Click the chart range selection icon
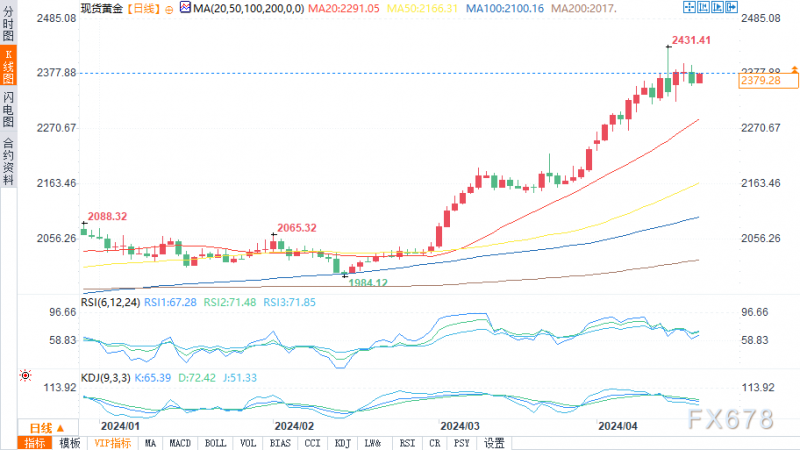800x450 pixels. [703, 7]
